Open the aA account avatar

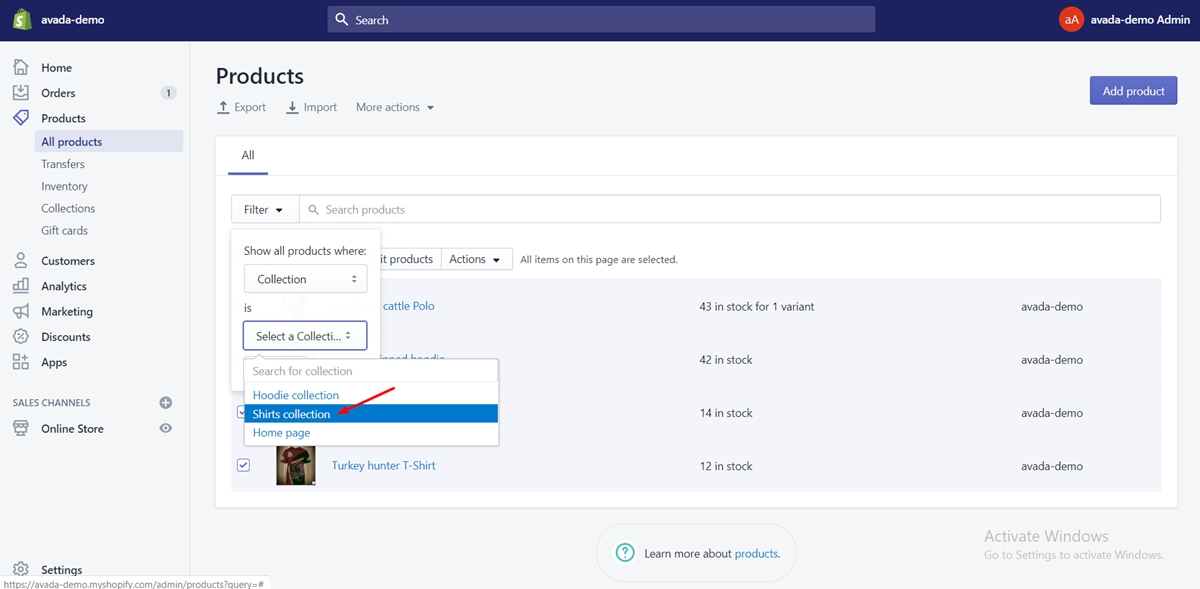coord(1071,19)
